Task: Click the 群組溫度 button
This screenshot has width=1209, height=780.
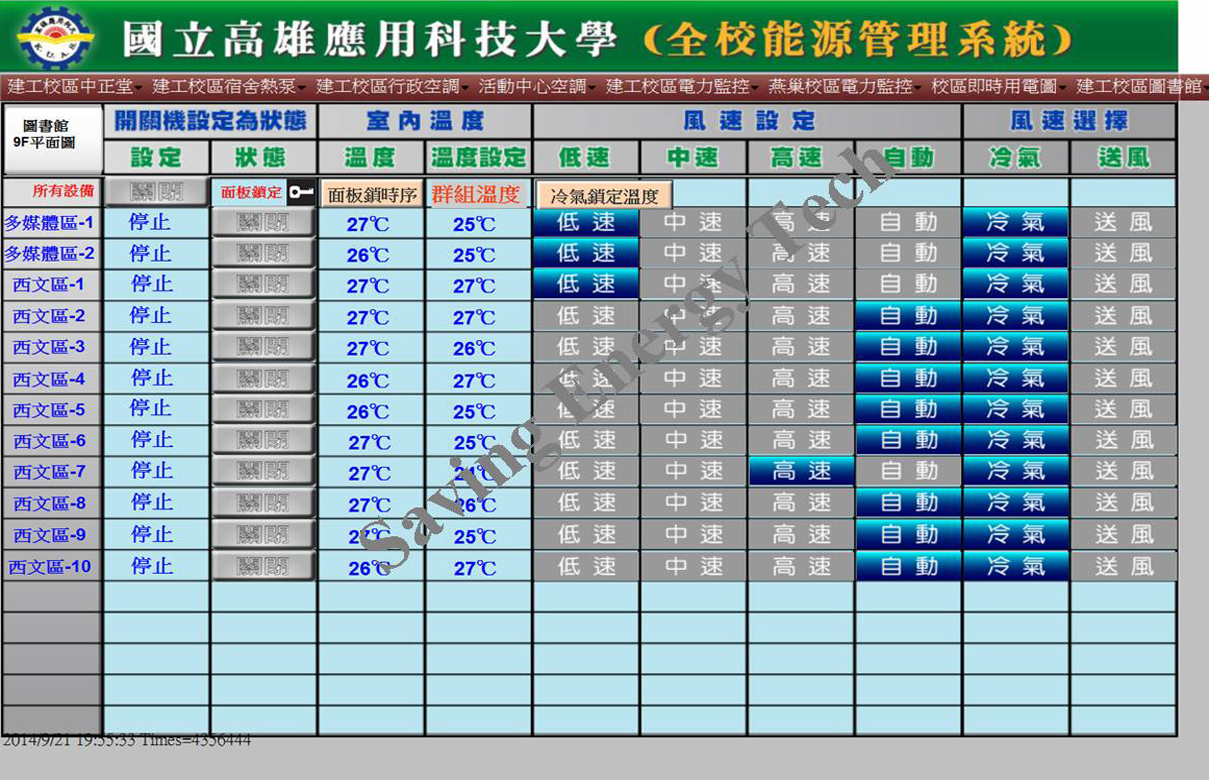Action: coord(475,194)
